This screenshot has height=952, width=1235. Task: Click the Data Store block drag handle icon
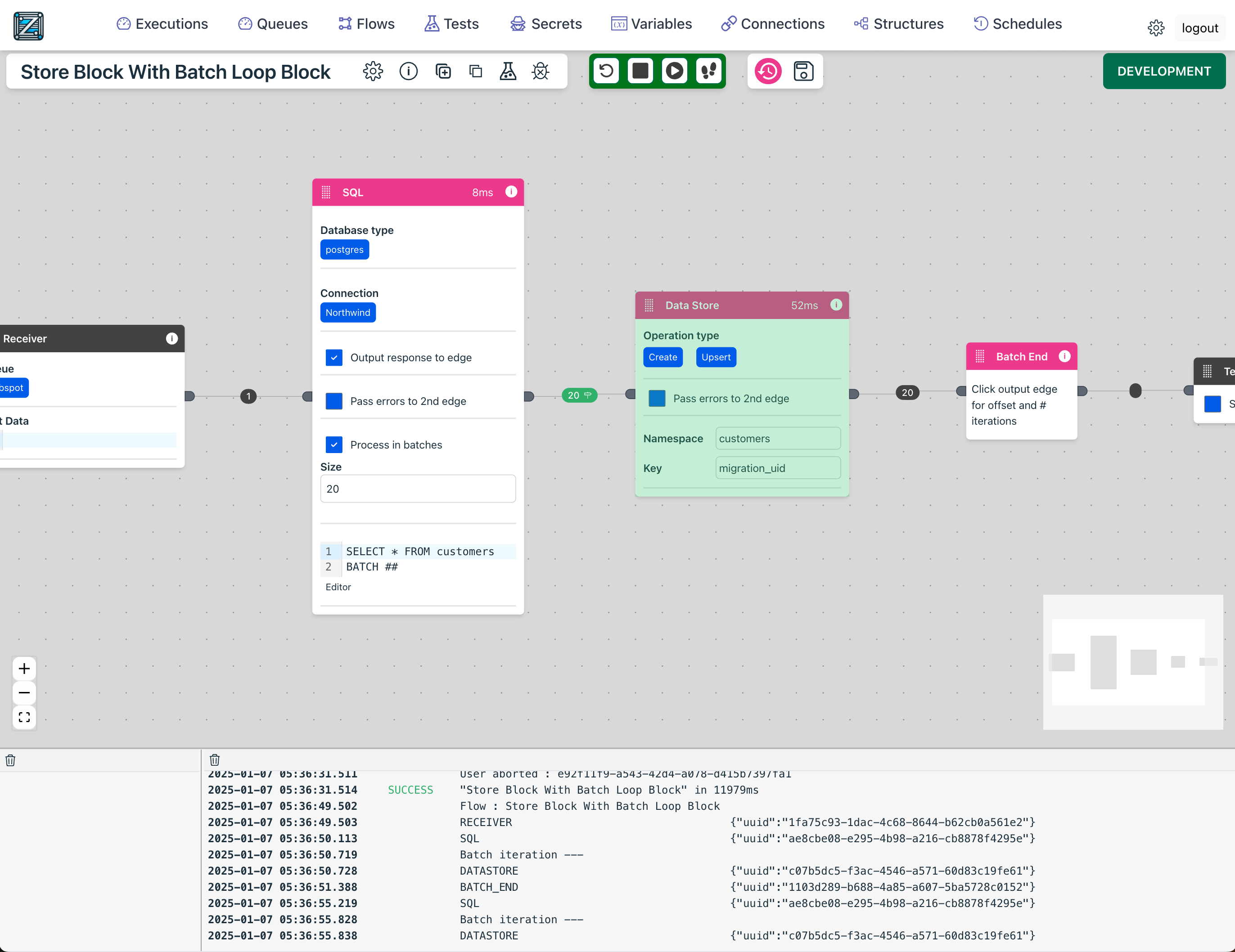tap(649, 305)
